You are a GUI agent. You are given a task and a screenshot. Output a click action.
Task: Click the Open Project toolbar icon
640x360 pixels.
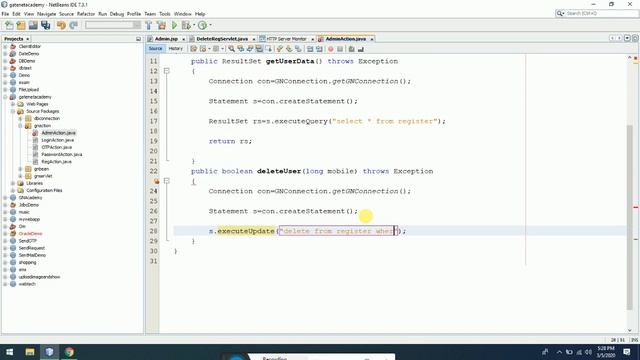[33, 25]
